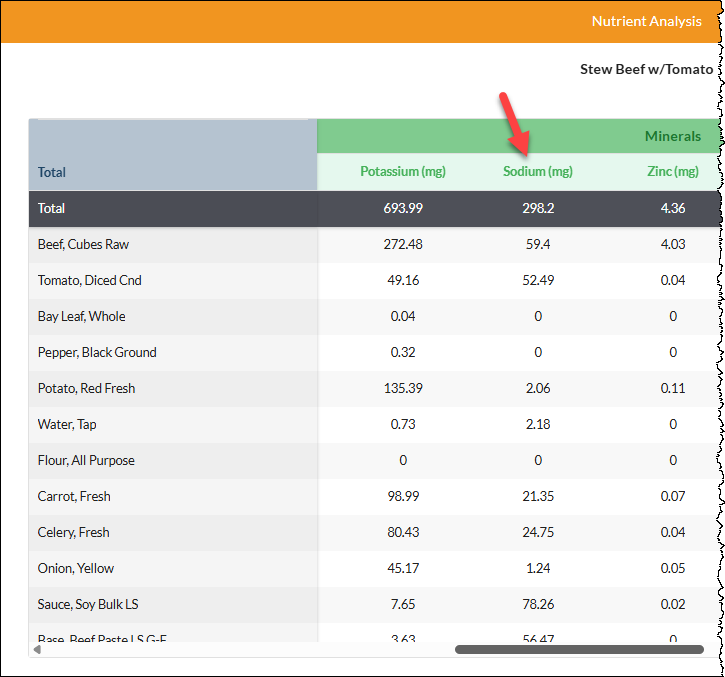The image size is (725, 677).
Task: Select the Sauce, Soy Bulk LS row
Action: tap(375, 605)
